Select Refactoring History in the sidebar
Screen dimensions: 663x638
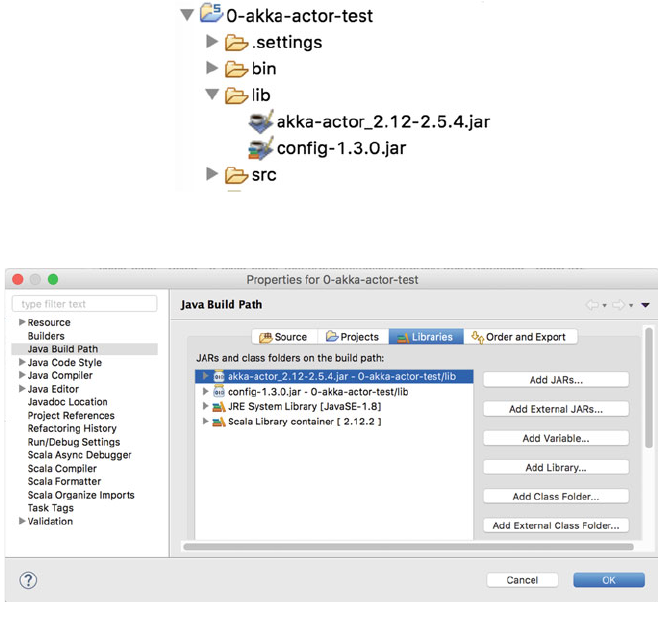coord(72,428)
